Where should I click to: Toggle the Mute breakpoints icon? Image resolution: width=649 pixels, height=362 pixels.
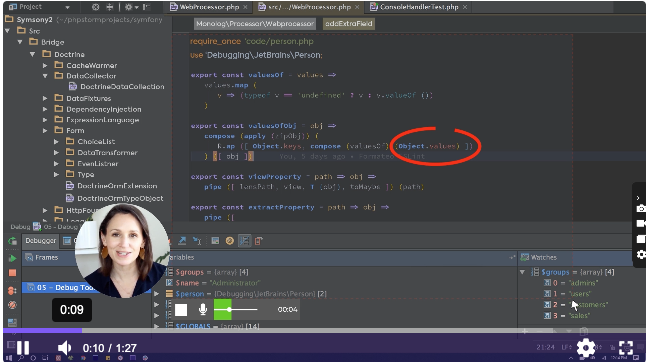[x=12, y=305]
